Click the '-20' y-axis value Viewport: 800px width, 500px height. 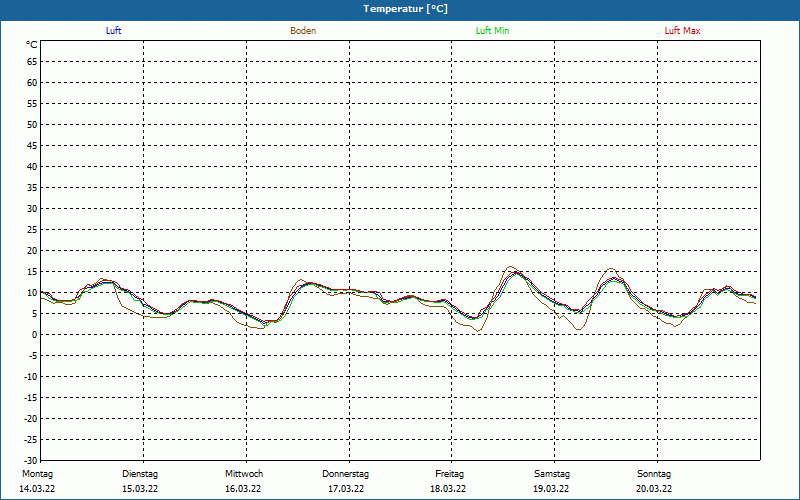[30, 419]
